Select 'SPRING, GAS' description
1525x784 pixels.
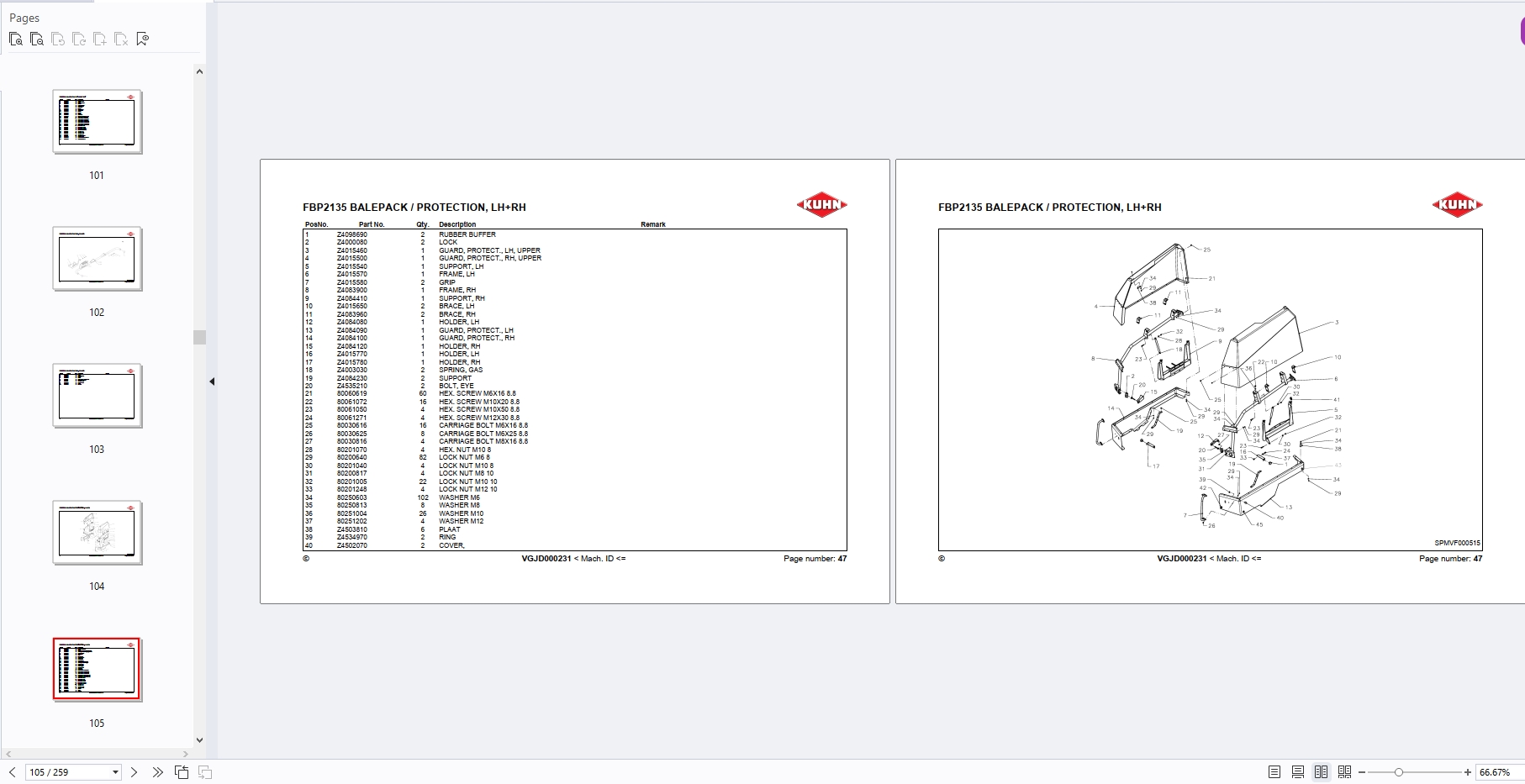pos(461,370)
